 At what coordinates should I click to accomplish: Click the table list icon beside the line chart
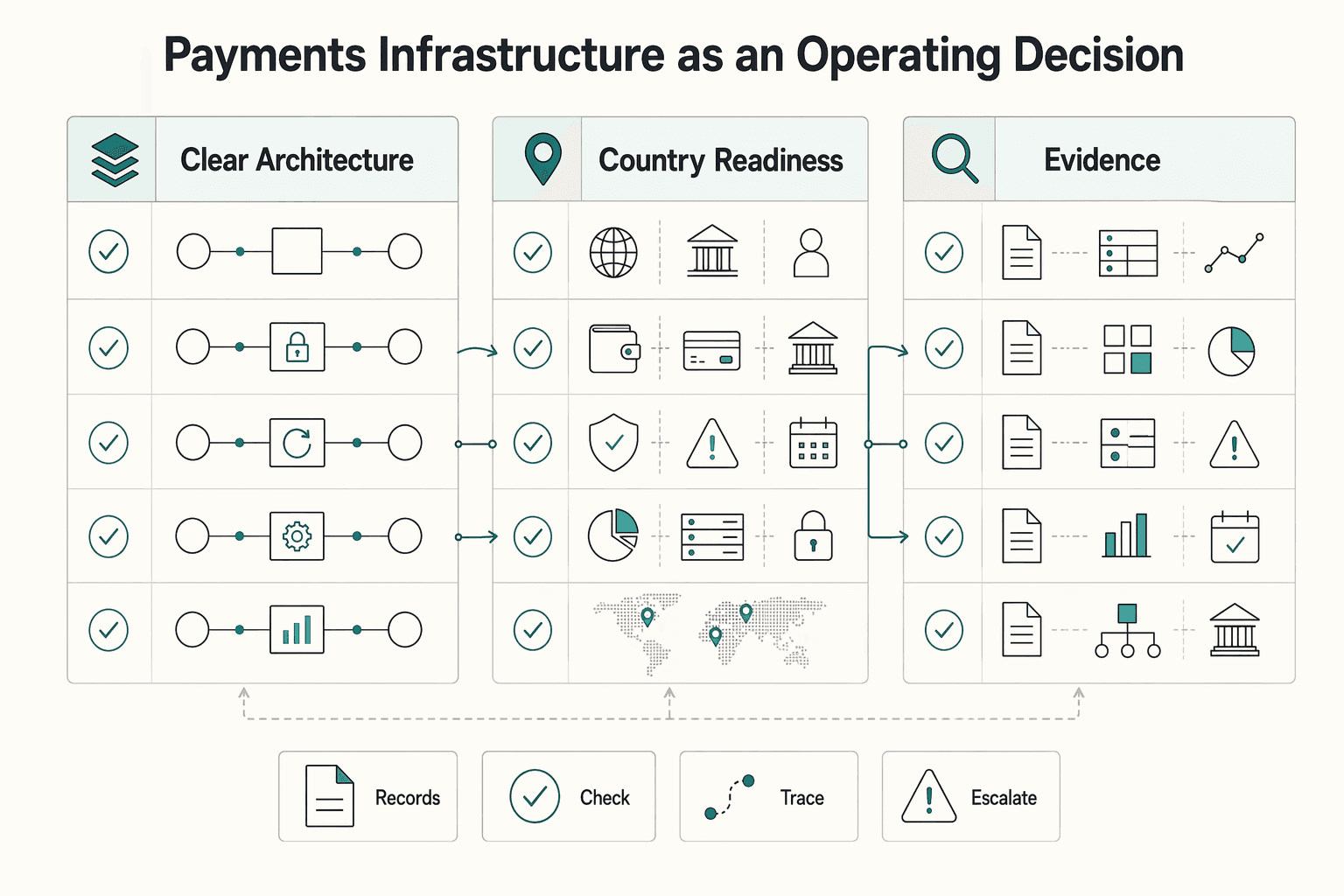1128,253
